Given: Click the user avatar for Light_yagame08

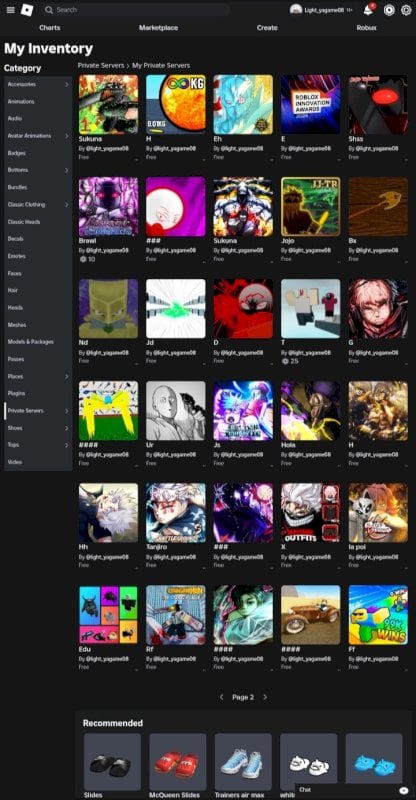Looking at the screenshot, I should click(x=296, y=10).
